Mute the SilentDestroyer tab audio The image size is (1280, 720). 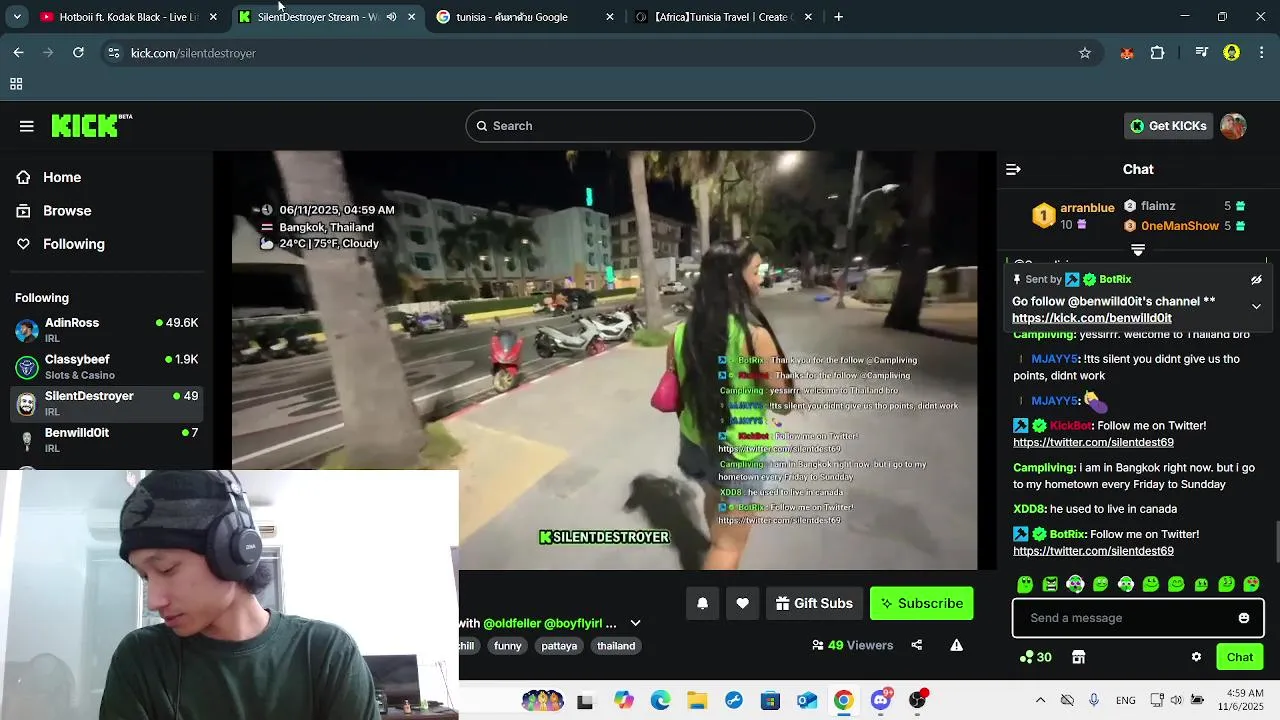(392, 17)
